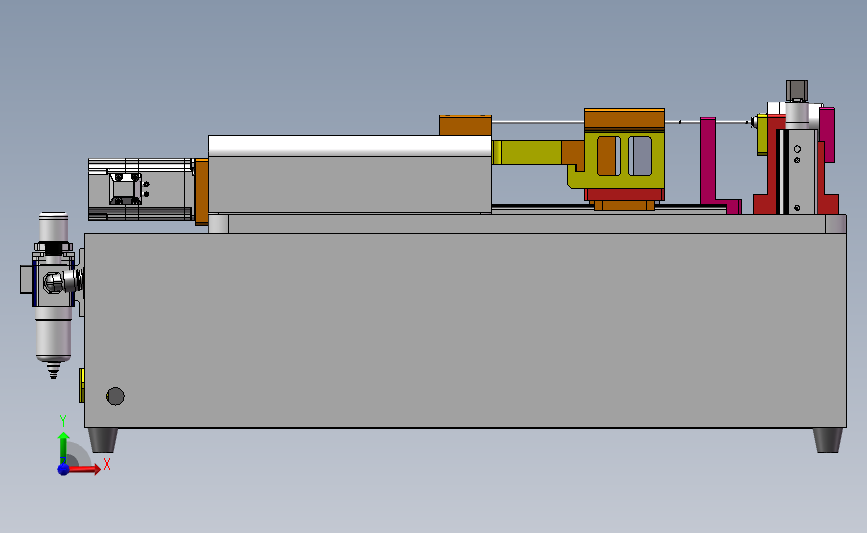Click the blue Z axis ball of the triad

63,469
